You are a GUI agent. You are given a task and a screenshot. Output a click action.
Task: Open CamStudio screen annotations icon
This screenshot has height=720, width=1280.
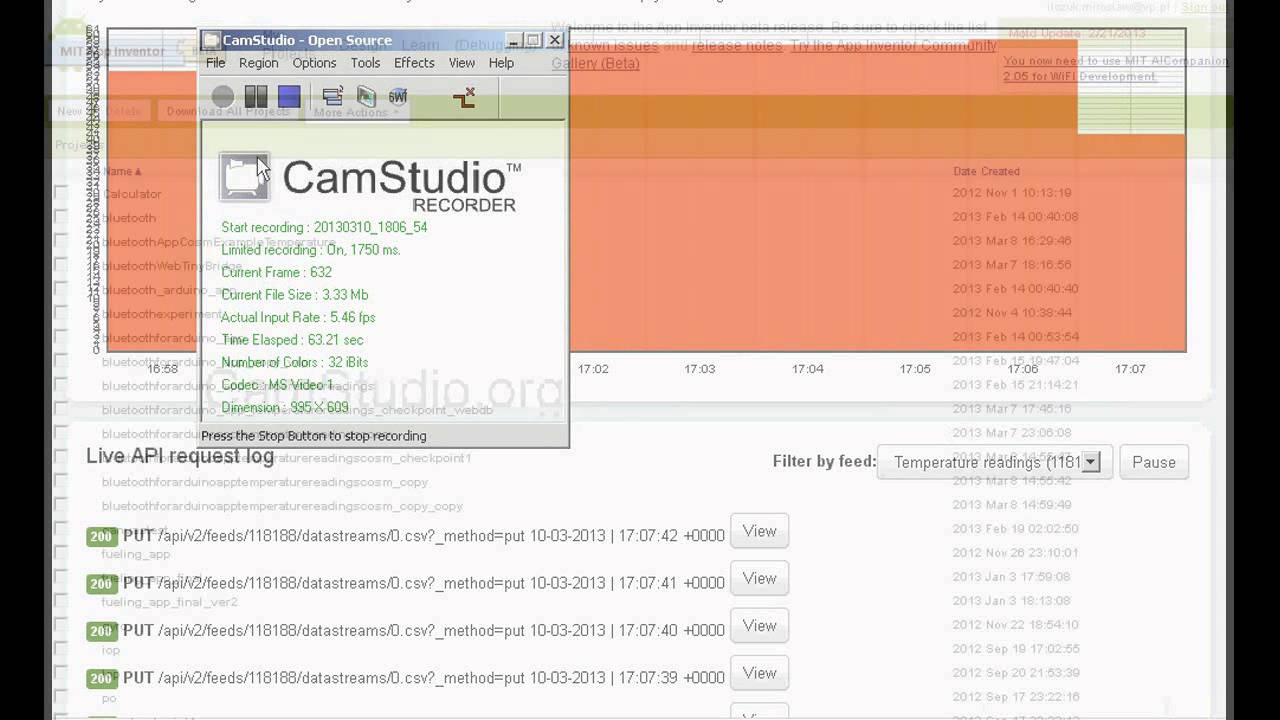[366, 96]
